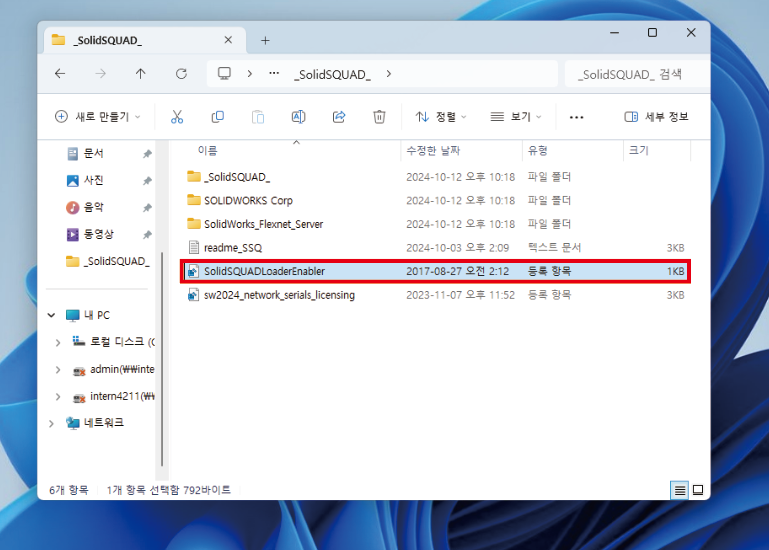Switch to large thumbnails view icon
Image resolution: width=769 pixels, height=550 pixels.
coord(698,490)
